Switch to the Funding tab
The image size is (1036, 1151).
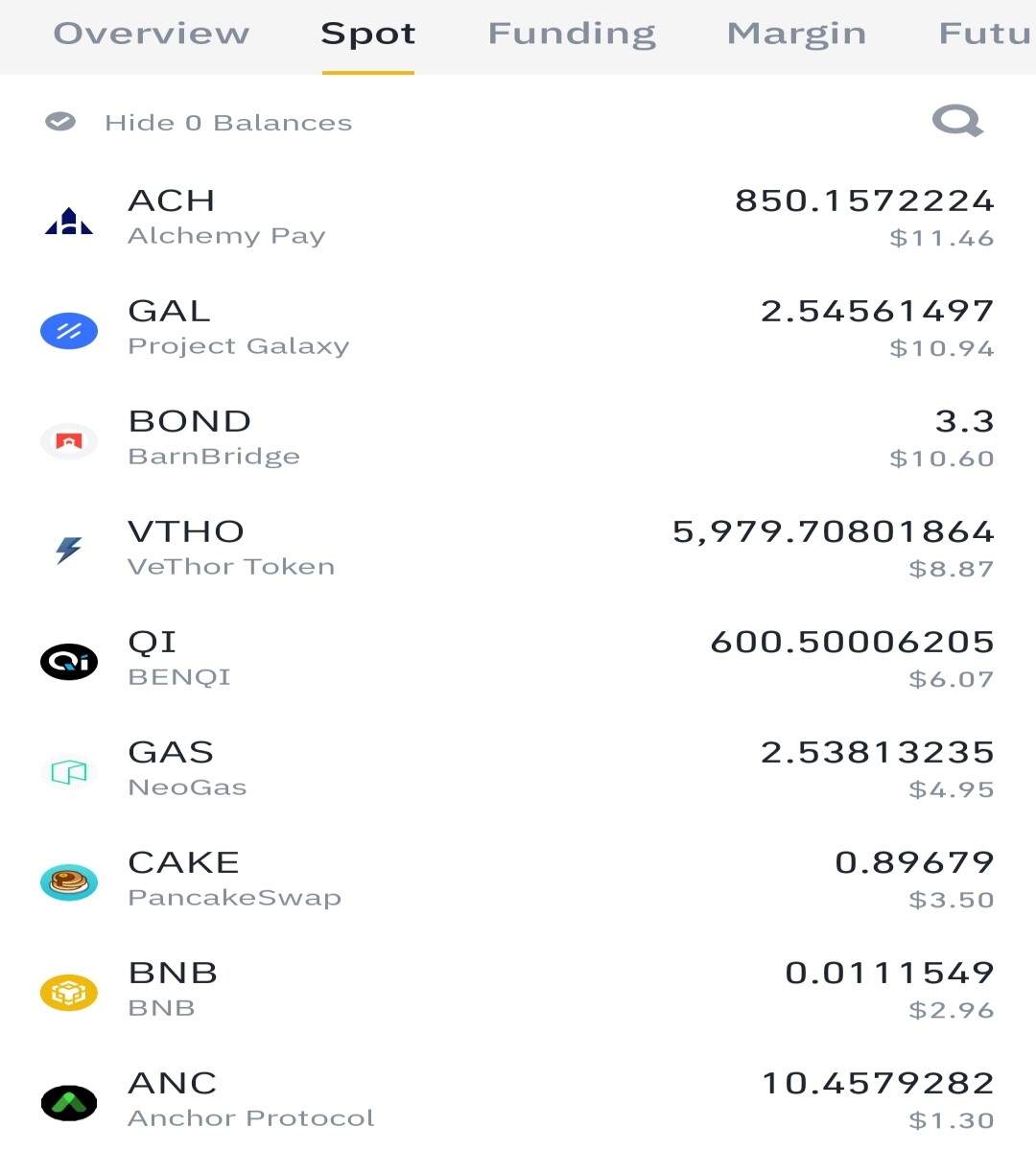click(572, 34)
